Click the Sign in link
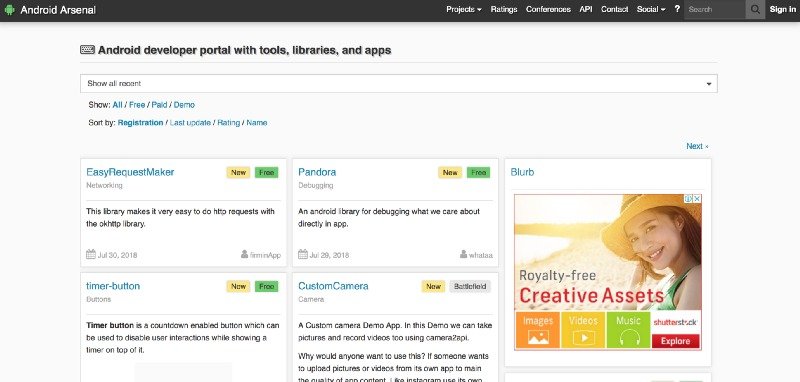The width and height of the screenshot is (800, 382). pos(783,9)
